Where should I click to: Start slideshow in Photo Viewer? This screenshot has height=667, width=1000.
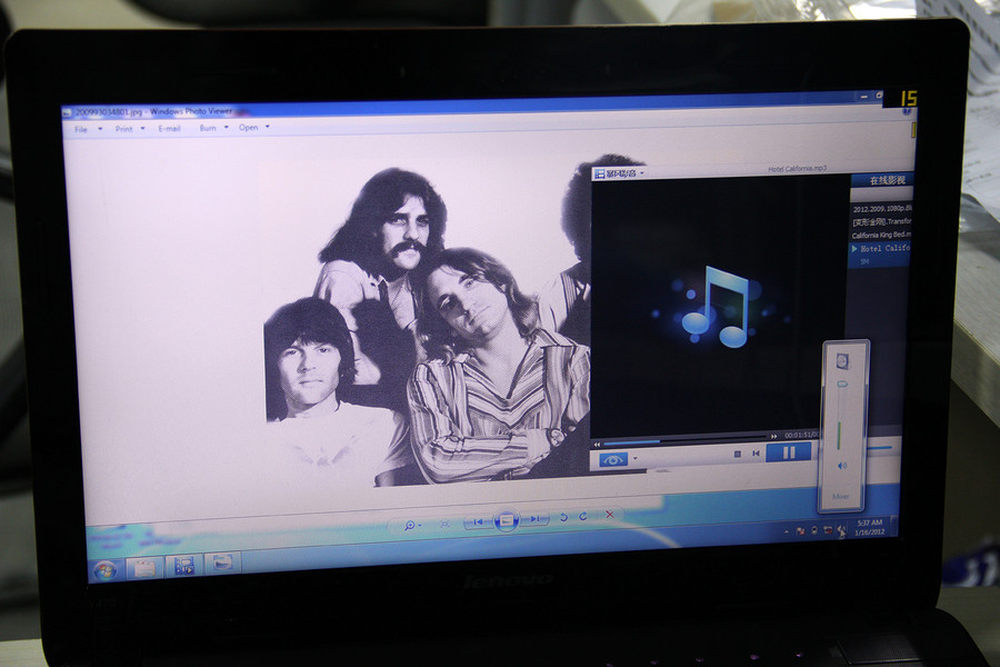tap(506, 520)
